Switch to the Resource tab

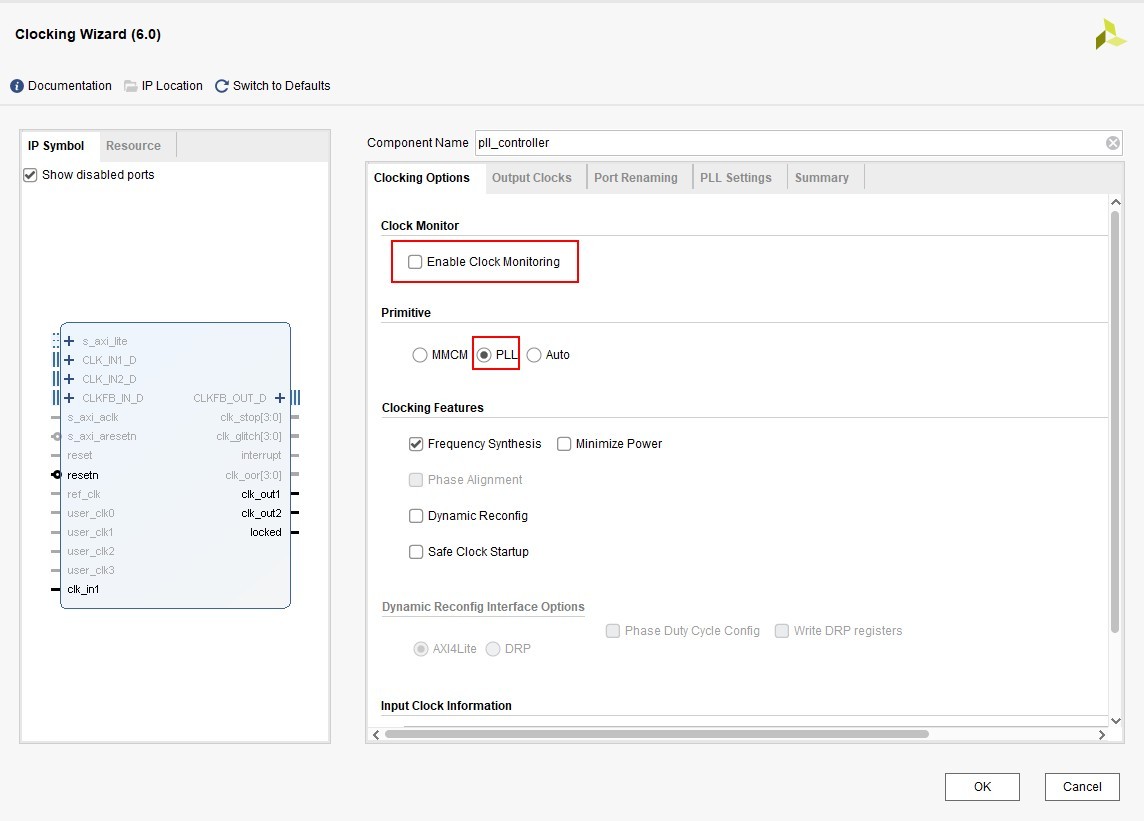pyautogui.click(x=134, y=146)
